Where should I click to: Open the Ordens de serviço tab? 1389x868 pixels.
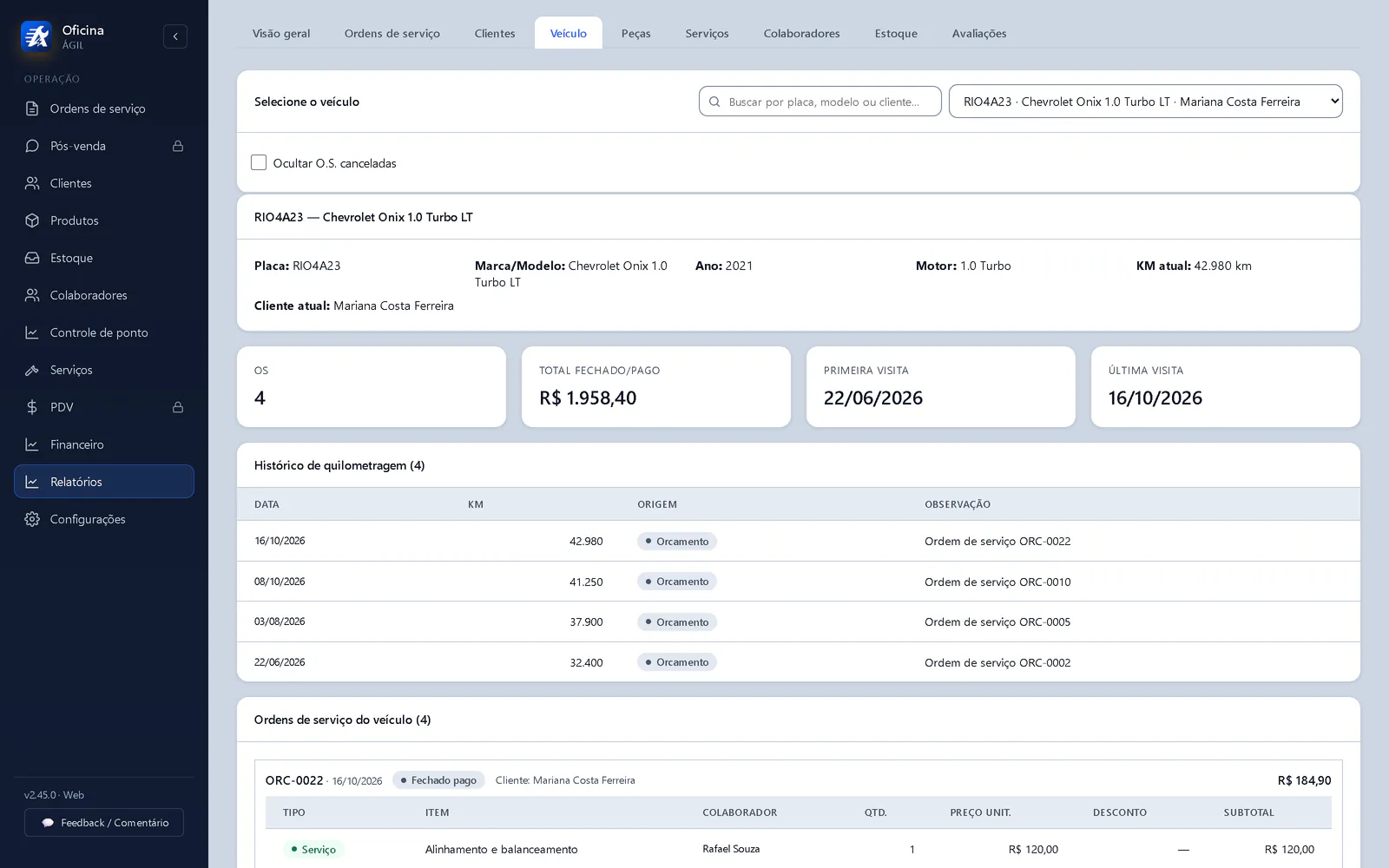tap(392, 33)
